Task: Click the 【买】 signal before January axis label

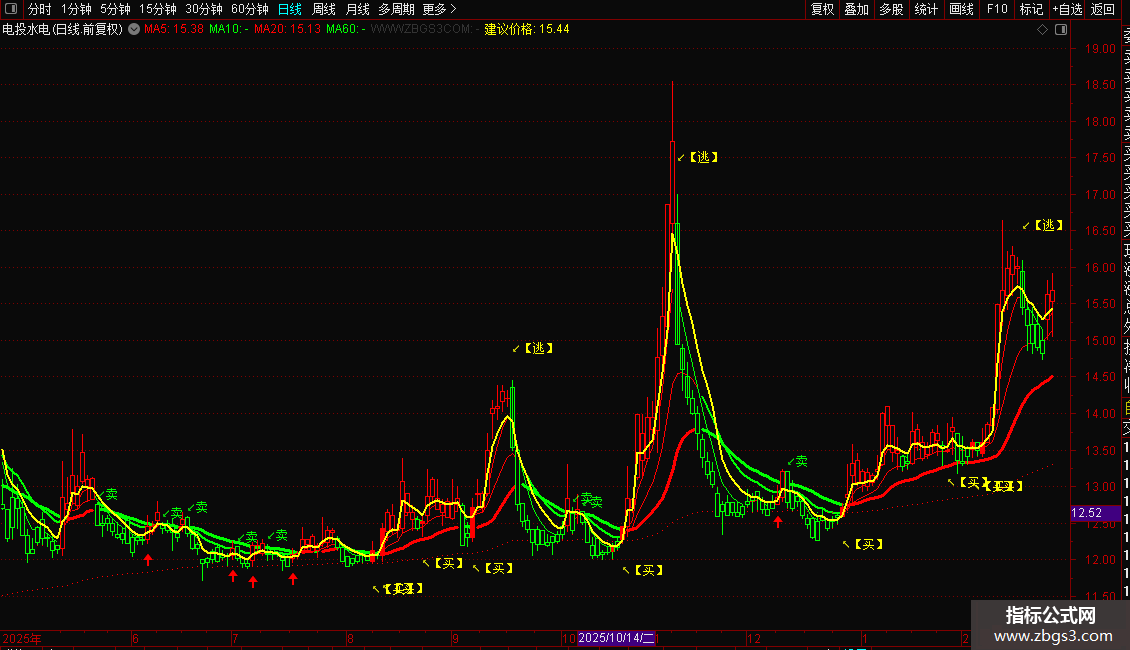Action: point(868,544)
